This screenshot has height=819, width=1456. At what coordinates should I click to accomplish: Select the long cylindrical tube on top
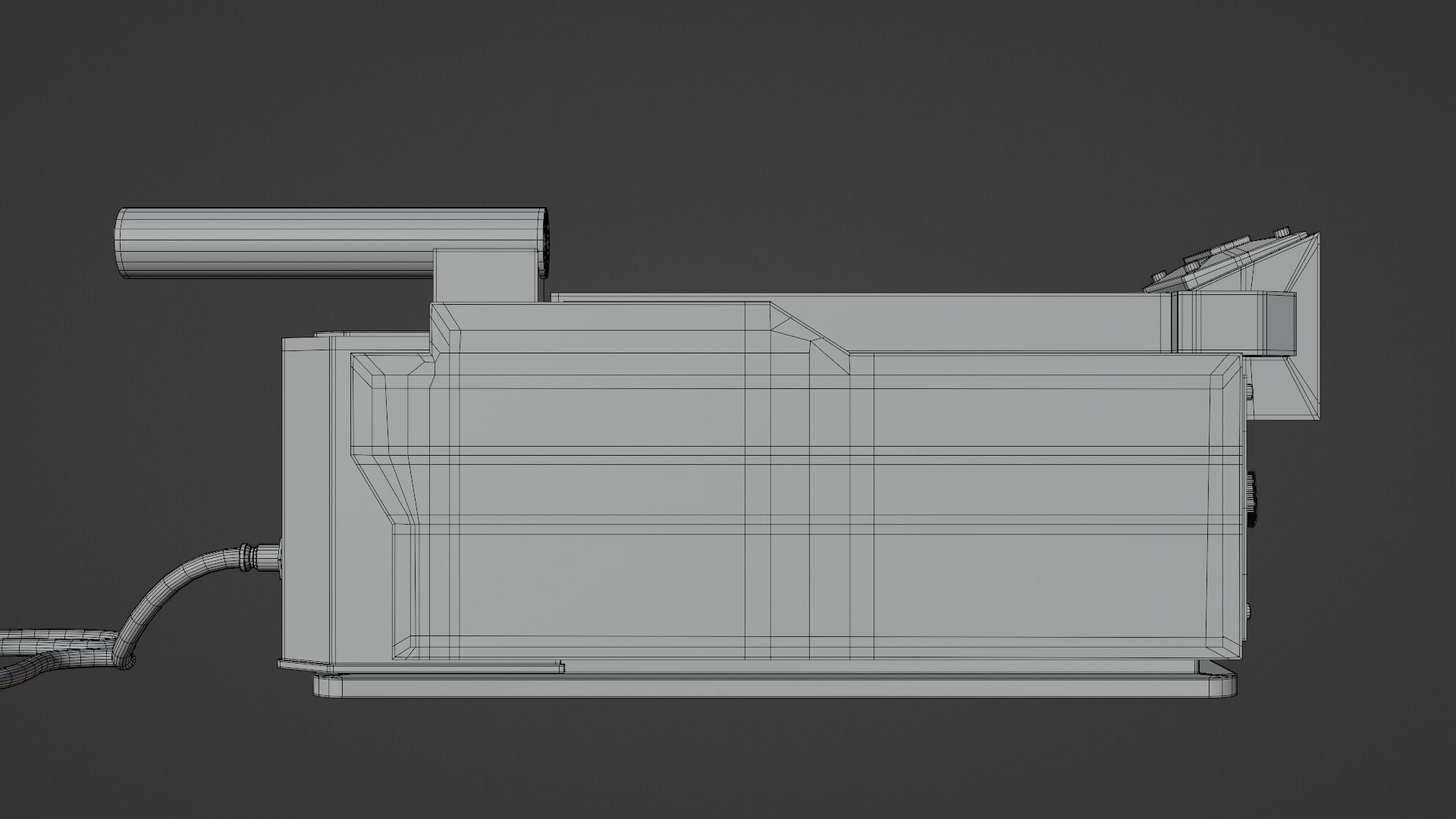tap(331, 243)
